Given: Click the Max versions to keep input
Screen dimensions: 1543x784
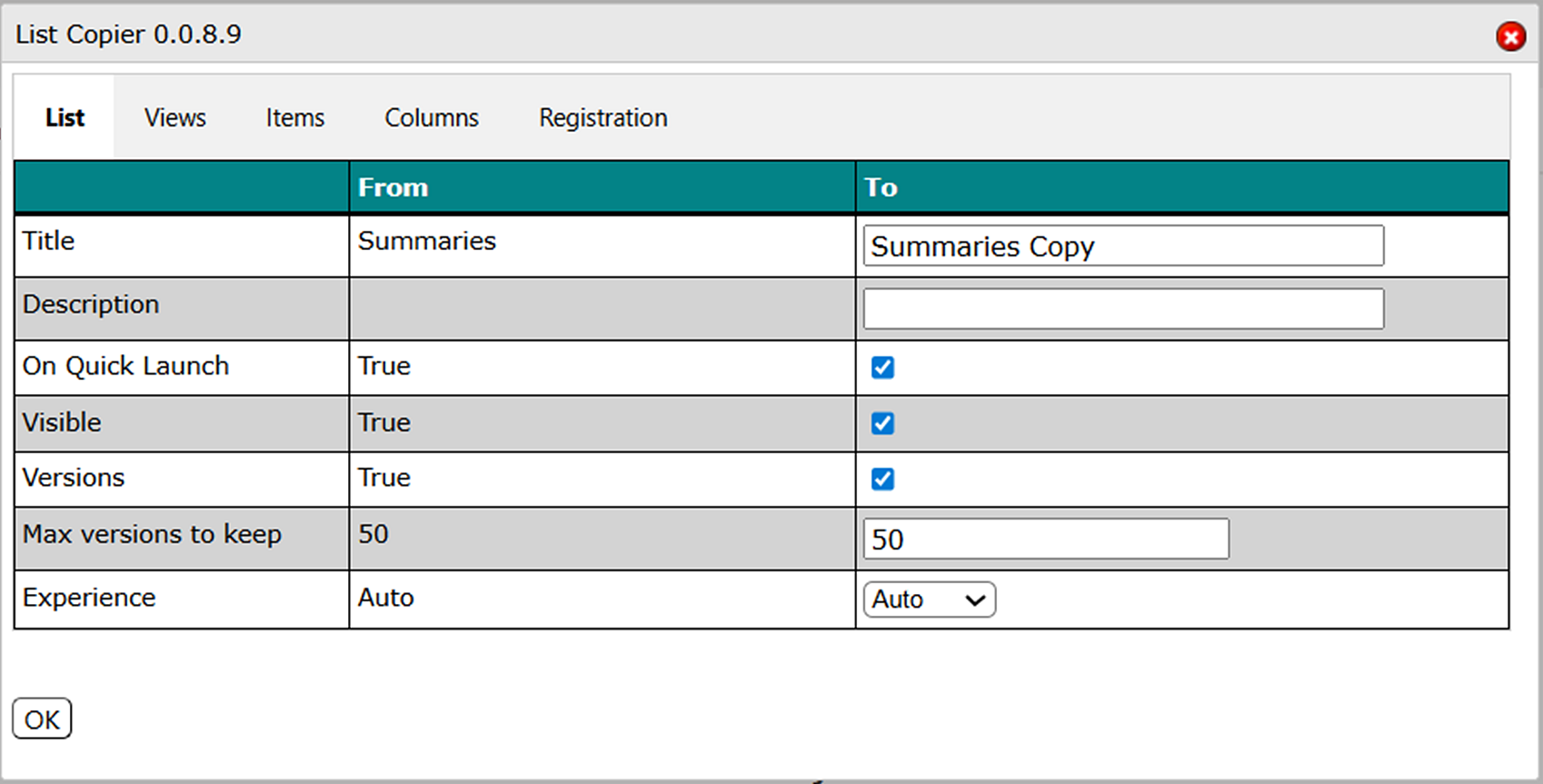Looking at the screenshot, I should (x=1045, y=540).
